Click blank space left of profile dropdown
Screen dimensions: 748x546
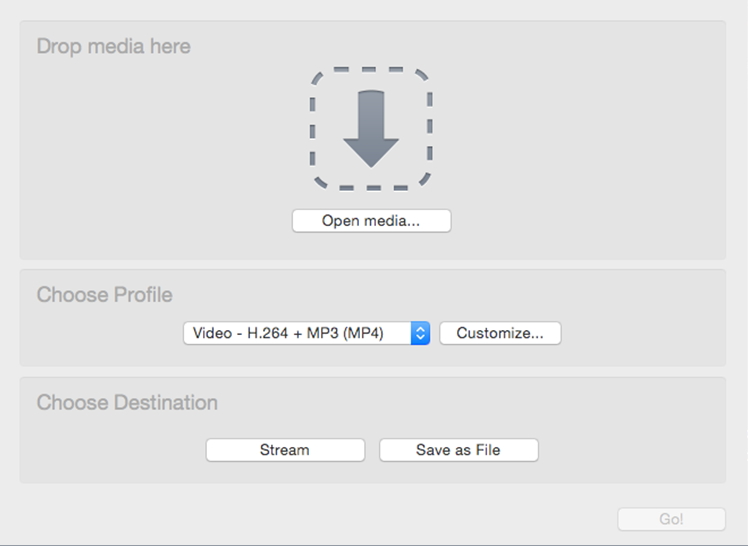pos(100,334)
